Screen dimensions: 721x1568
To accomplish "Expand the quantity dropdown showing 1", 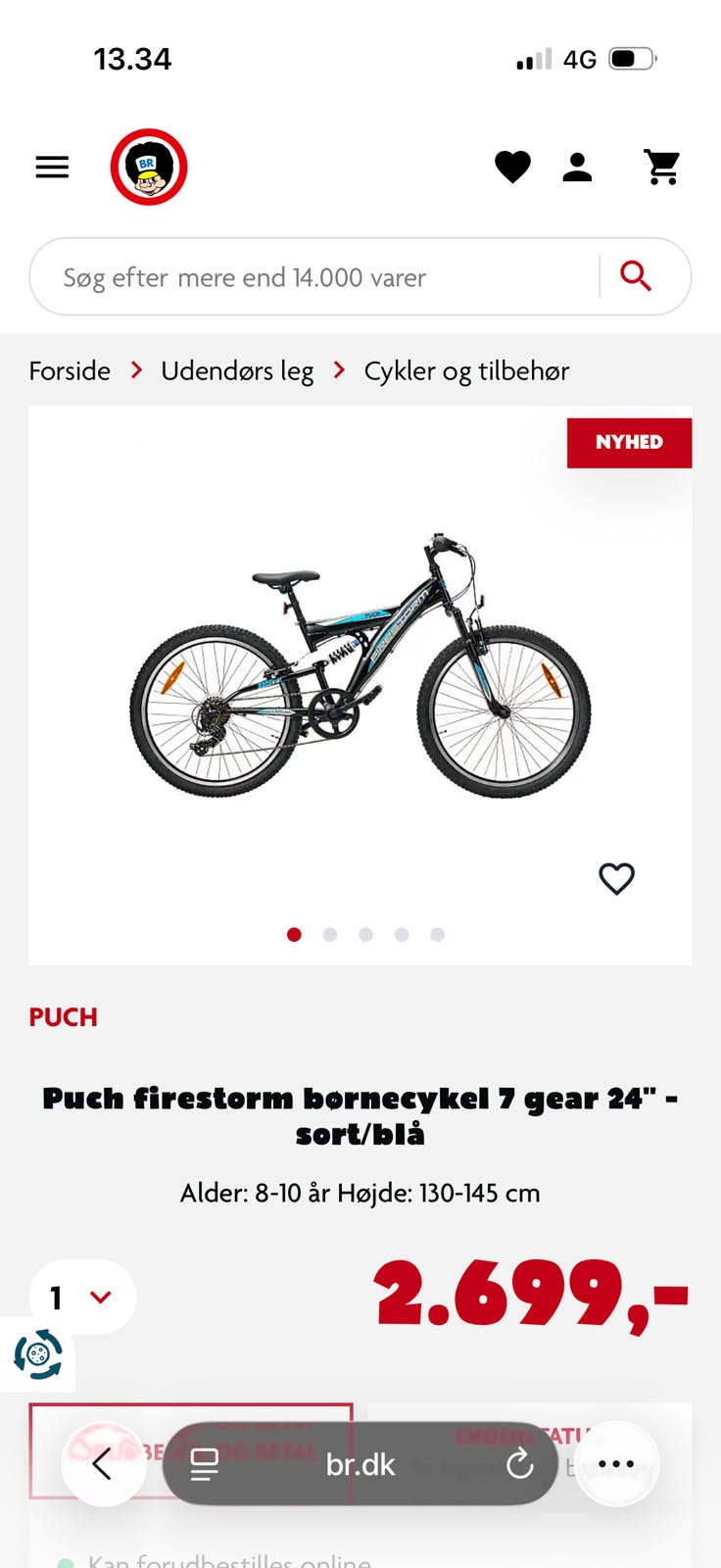I will (82, 1297).
